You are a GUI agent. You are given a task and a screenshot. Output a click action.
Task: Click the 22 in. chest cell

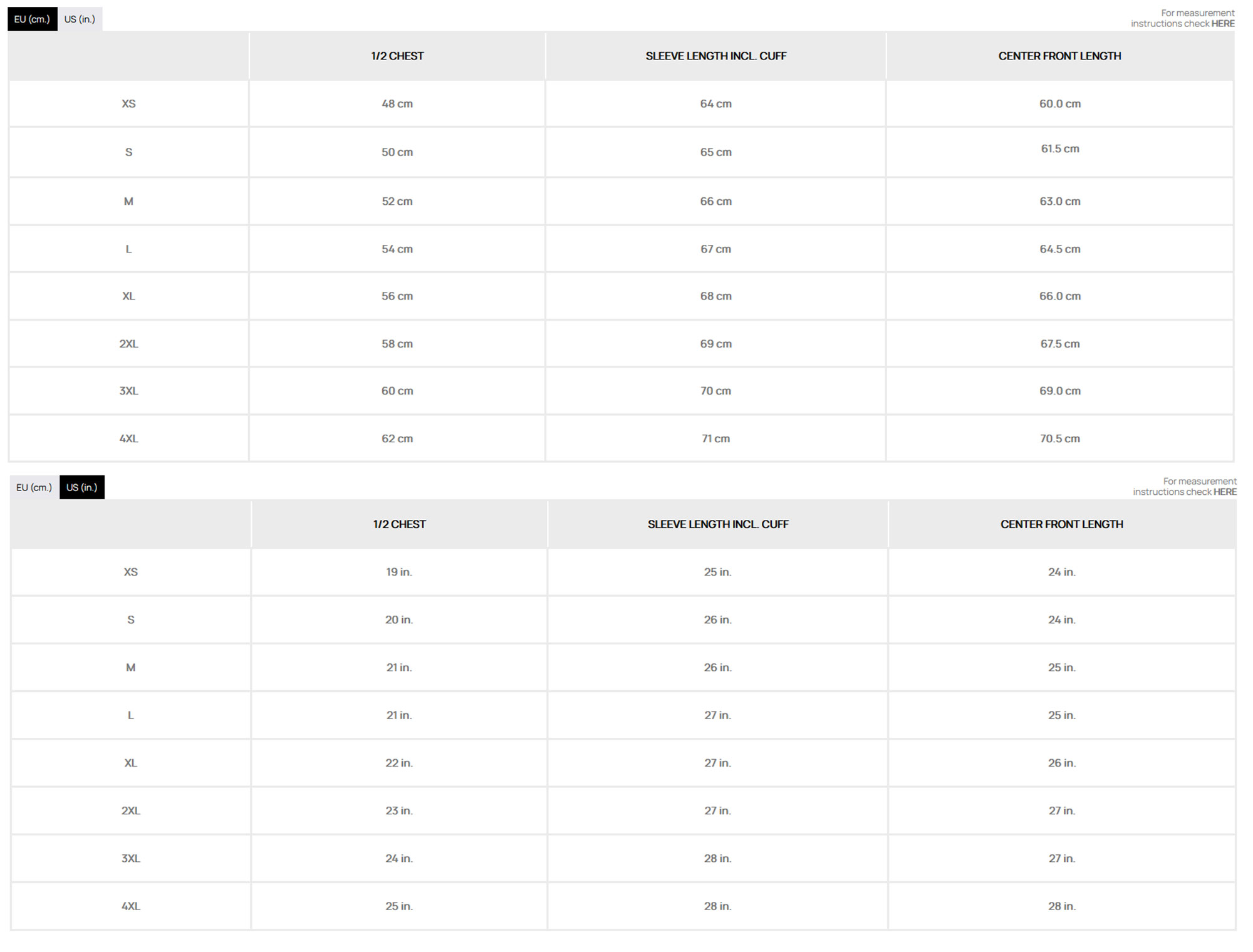click(399, 763)
